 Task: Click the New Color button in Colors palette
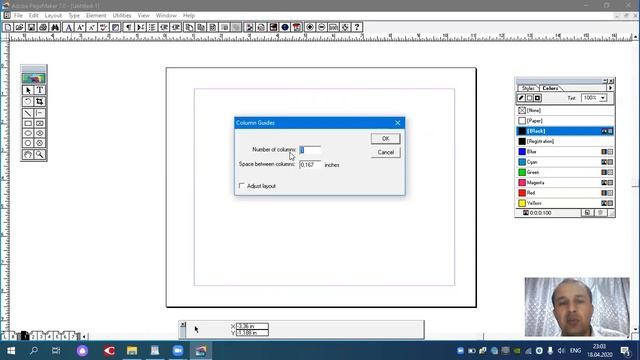coord(587,213)
